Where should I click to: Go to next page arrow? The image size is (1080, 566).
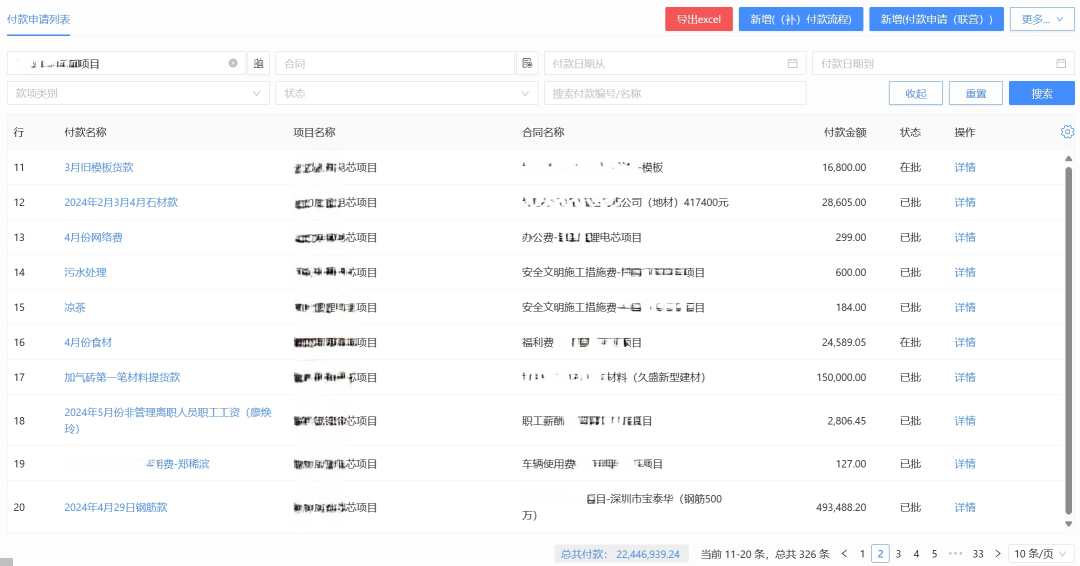pos(997,554)
